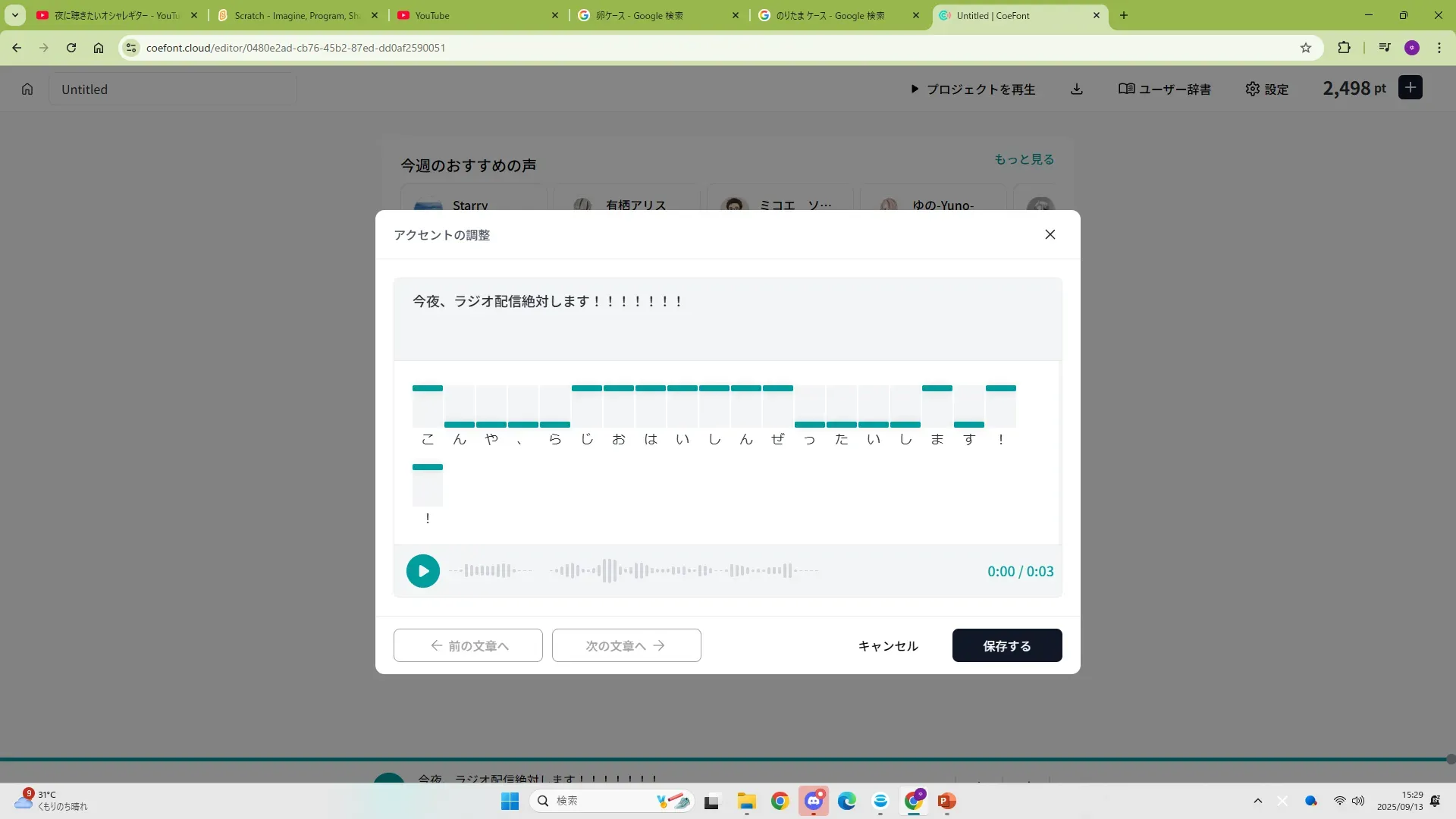This screenshot has width=1456, height=819.
Task: Click the plus button next to points
Action: point(1410,88)
